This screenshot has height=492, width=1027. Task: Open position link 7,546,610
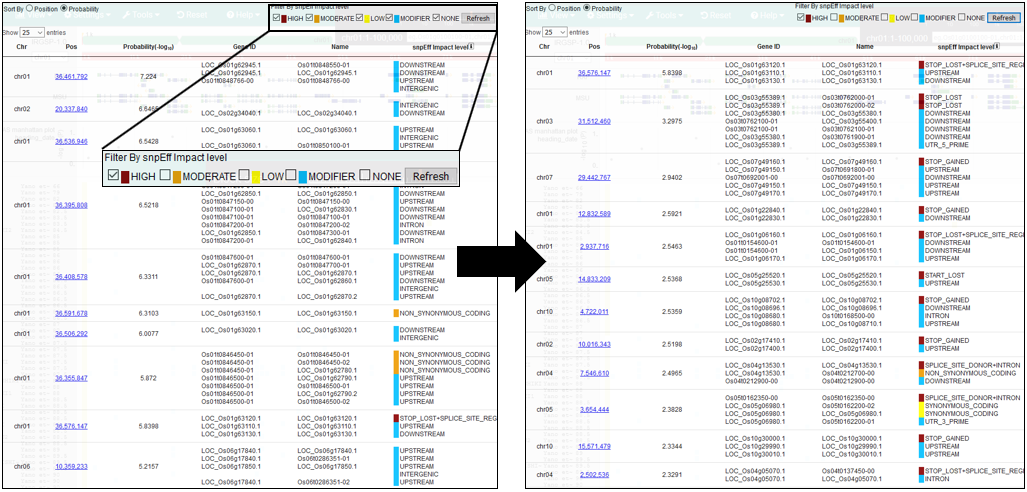pyautogui.click(x=595, y=373)
